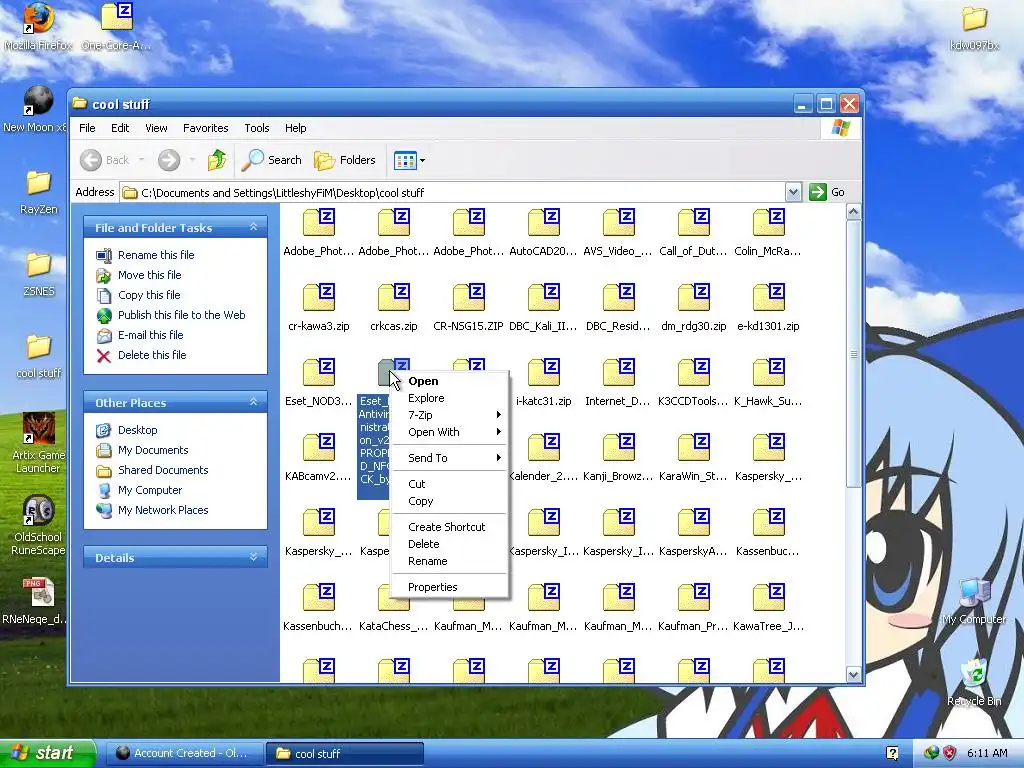Screen dimensions: 1024x768
Task: Click the scrollbar up arrow
Action: [853, 212]
